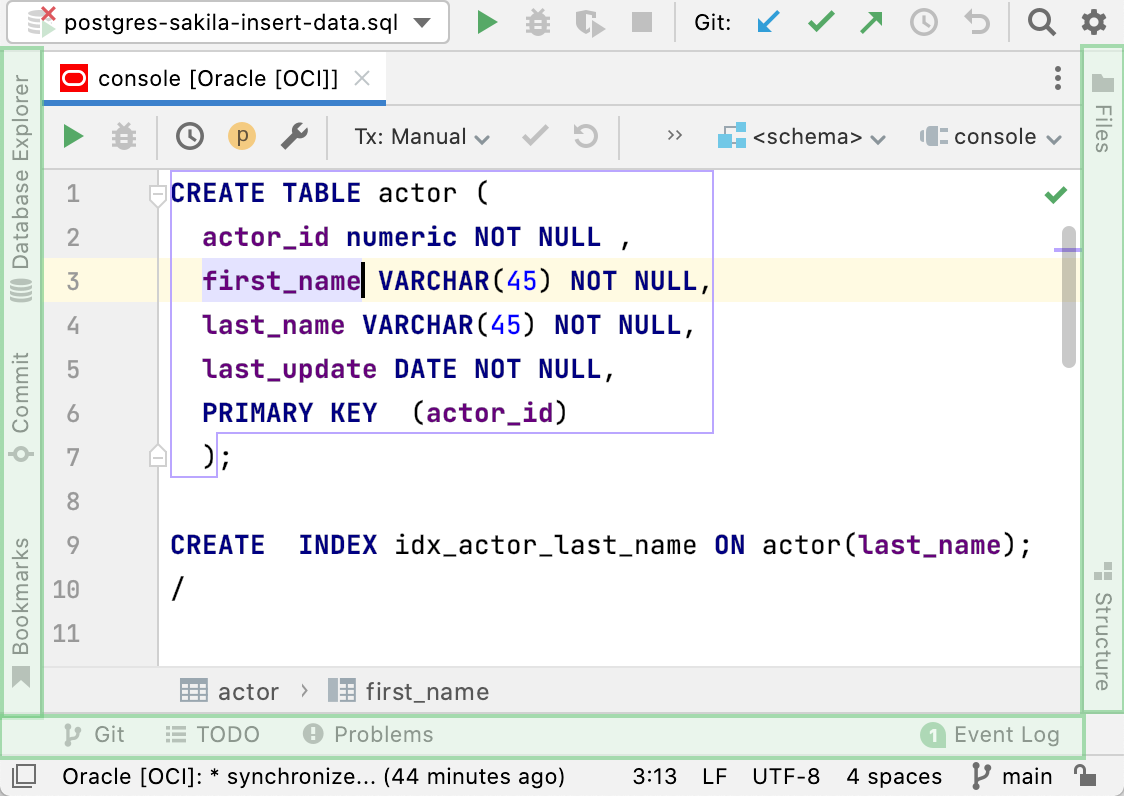The image size is (1124, 796).
Task: Open IDE settings gear icon
Action: [1094, 22]
